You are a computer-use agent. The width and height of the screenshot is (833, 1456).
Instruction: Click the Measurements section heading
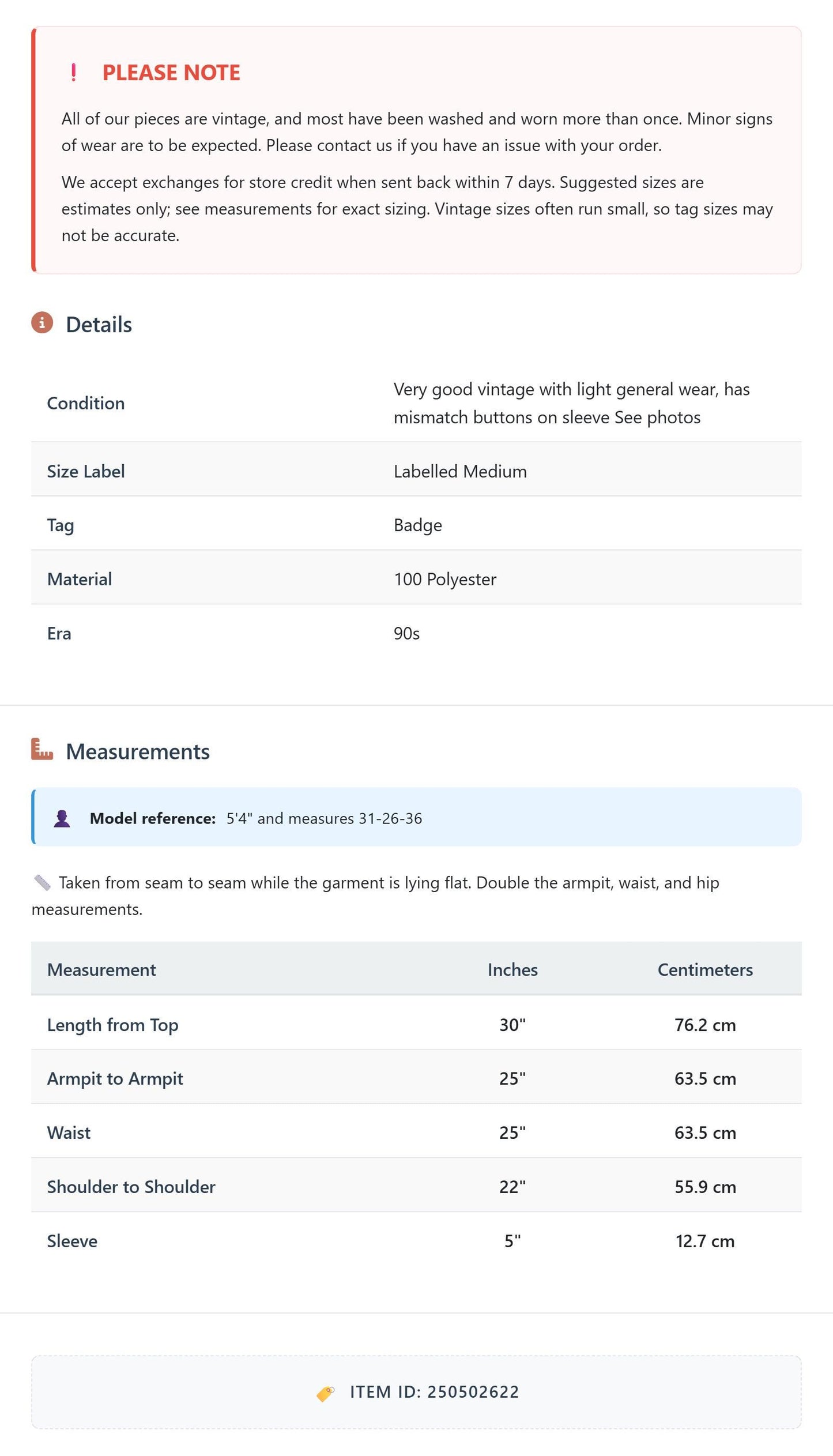click(x=138, y=751)
